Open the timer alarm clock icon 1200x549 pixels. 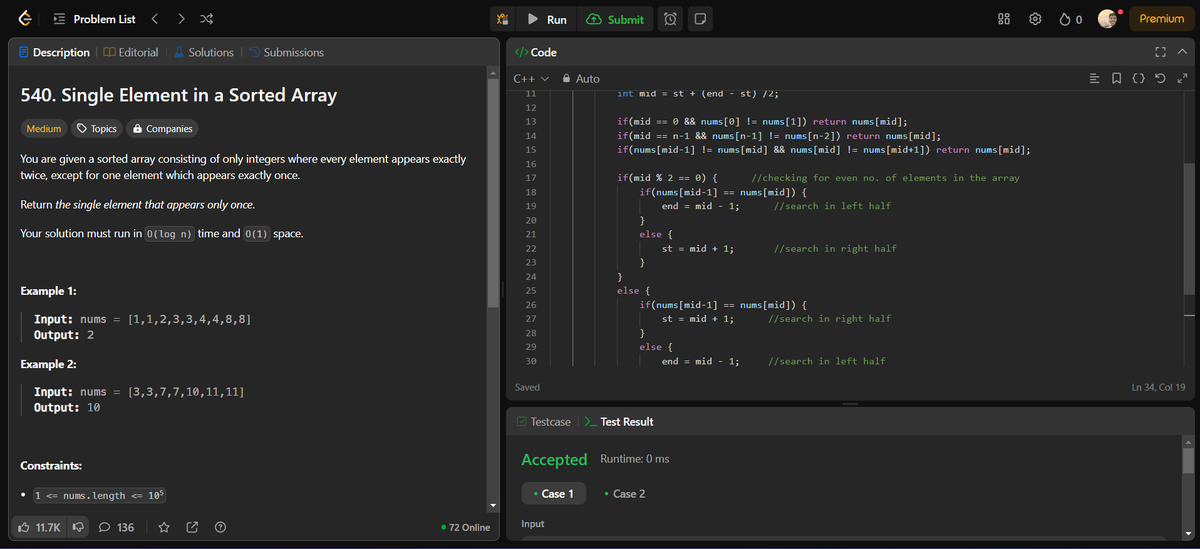tap(672, 19)
